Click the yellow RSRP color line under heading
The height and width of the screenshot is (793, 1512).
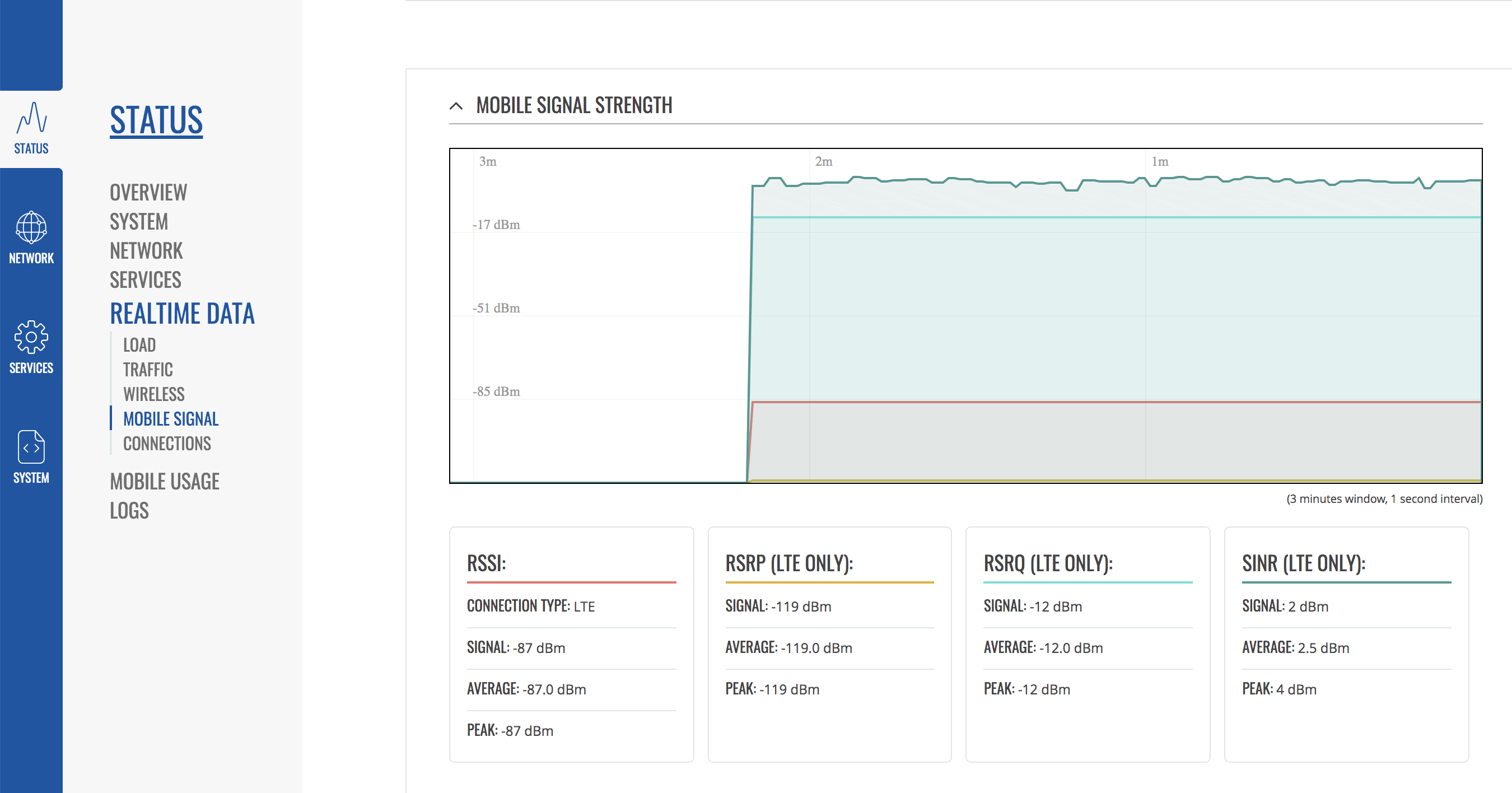pyautogui.click(x=829, y=582)
